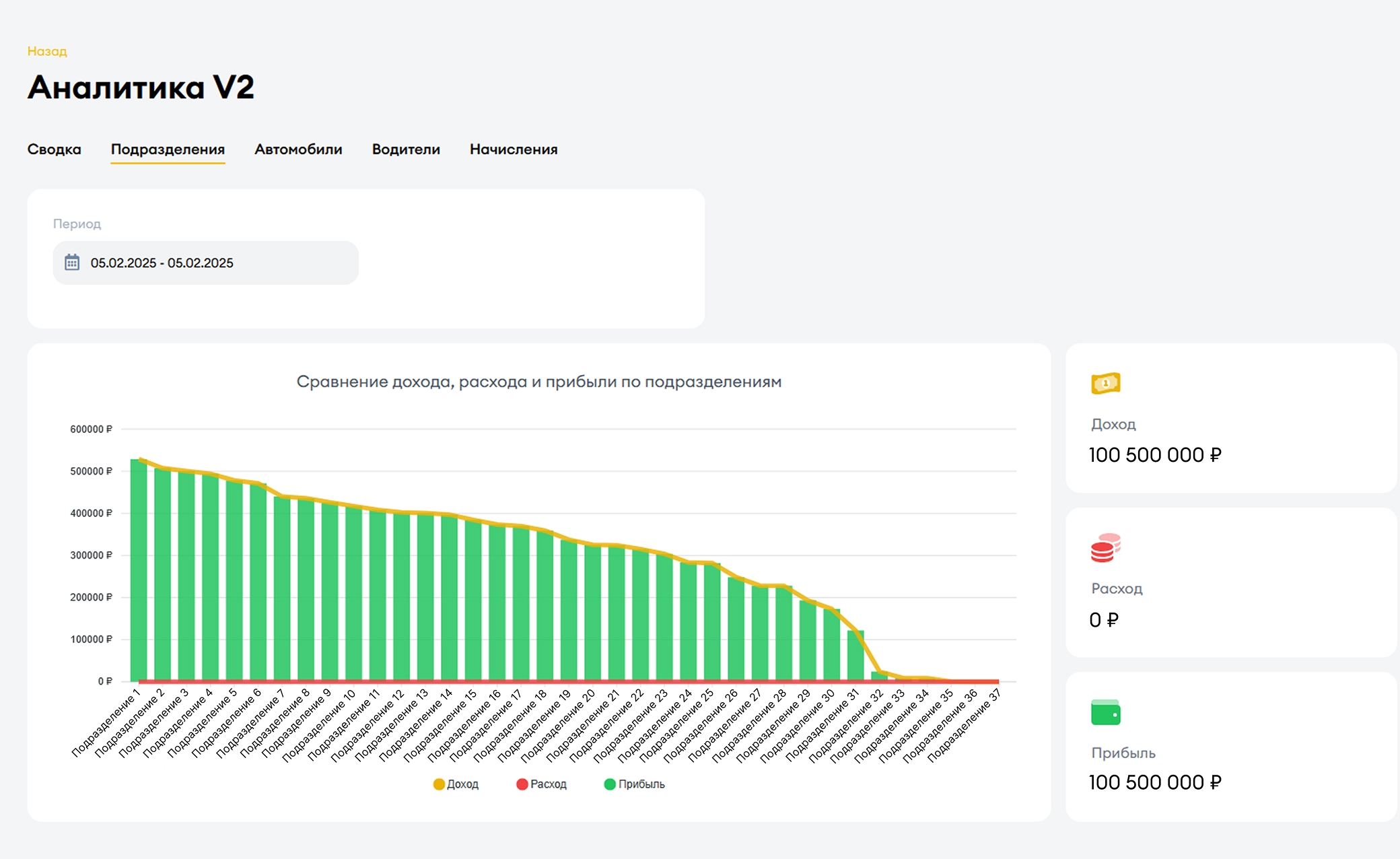Toggle the Доход legend series
Viewport: 1400px width, 859px height.
click(x=462, y=784)
